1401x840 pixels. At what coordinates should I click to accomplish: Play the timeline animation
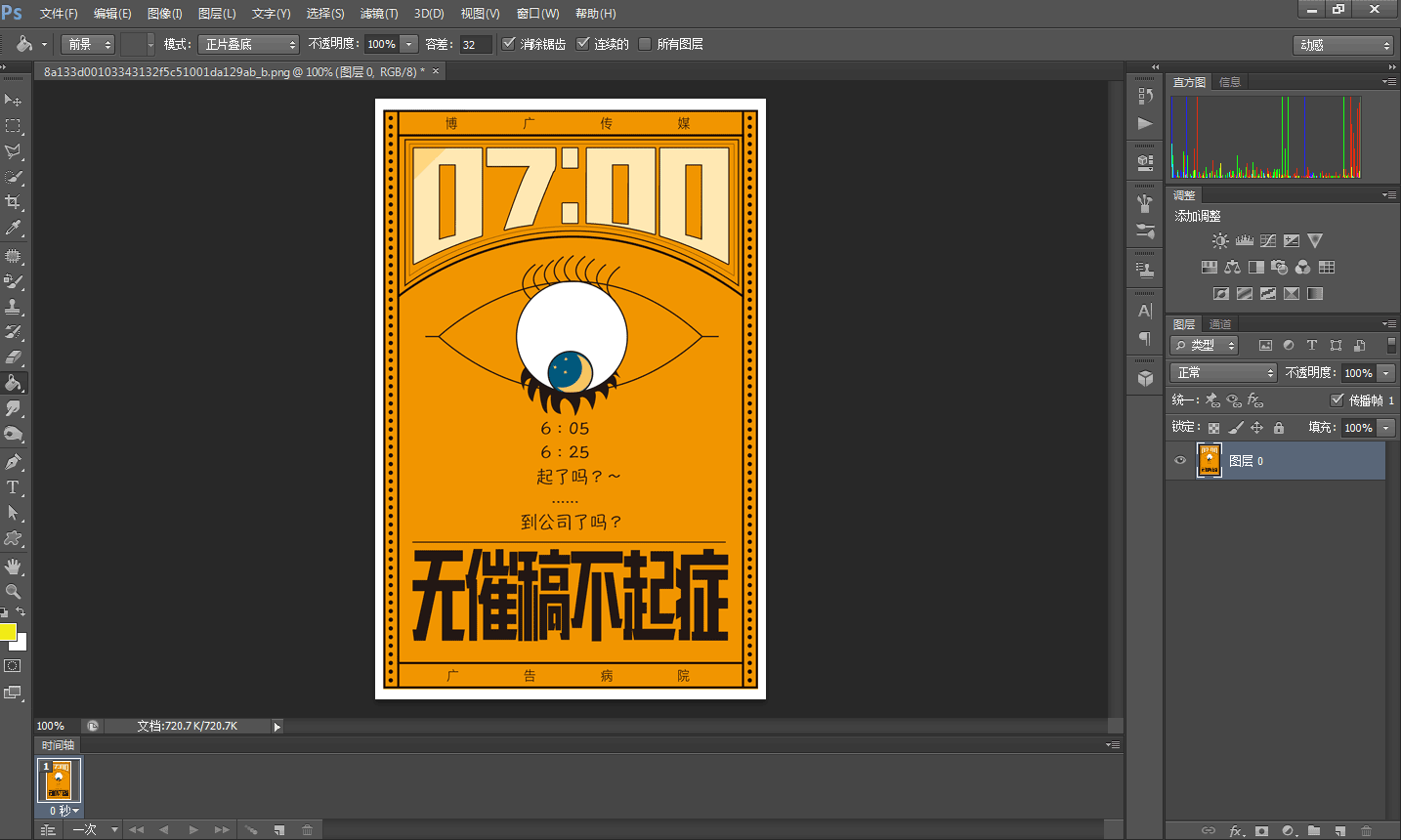[x=193, y=829]
